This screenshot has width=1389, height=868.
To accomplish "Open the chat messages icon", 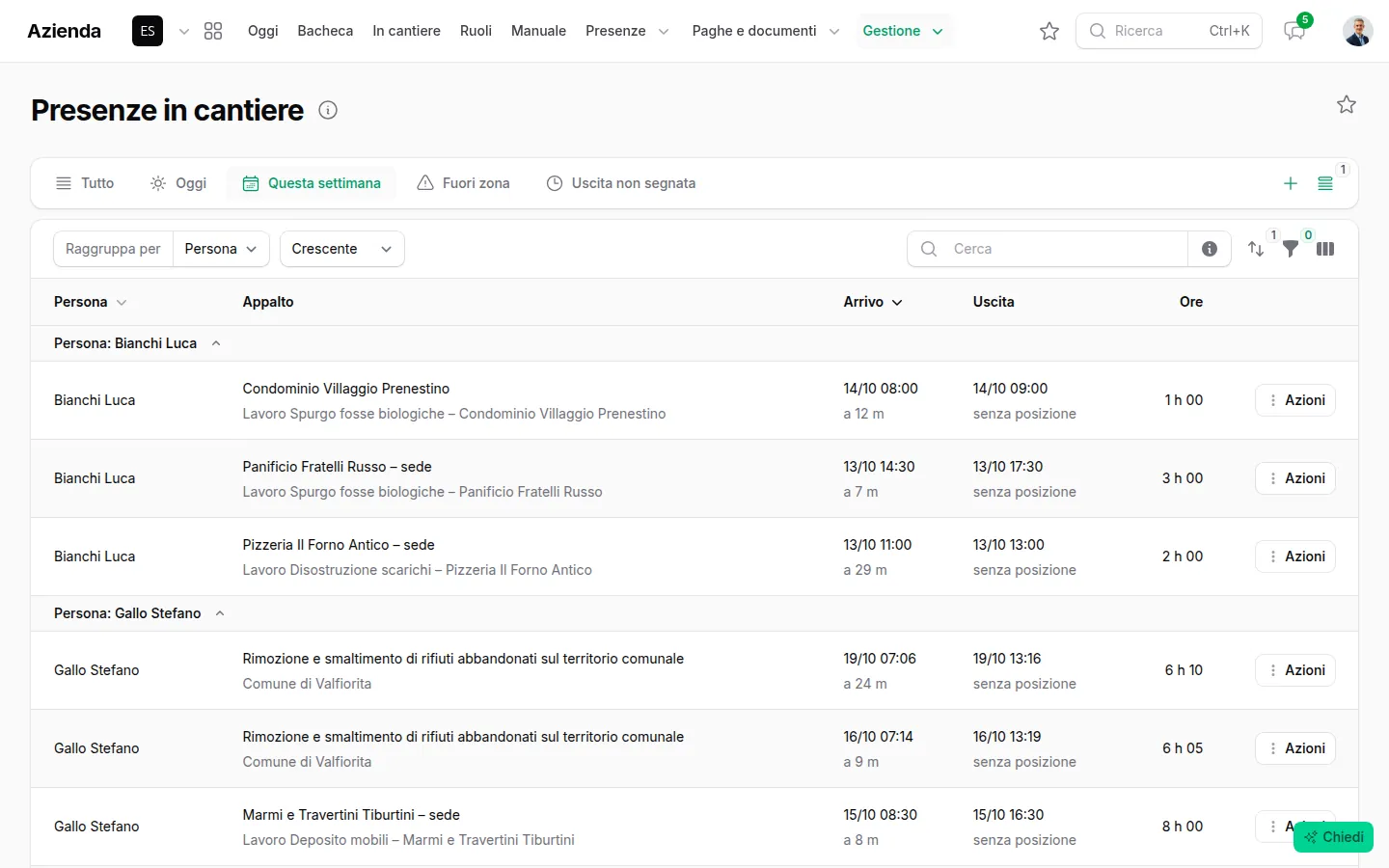I will click(x=1294, y=31).
